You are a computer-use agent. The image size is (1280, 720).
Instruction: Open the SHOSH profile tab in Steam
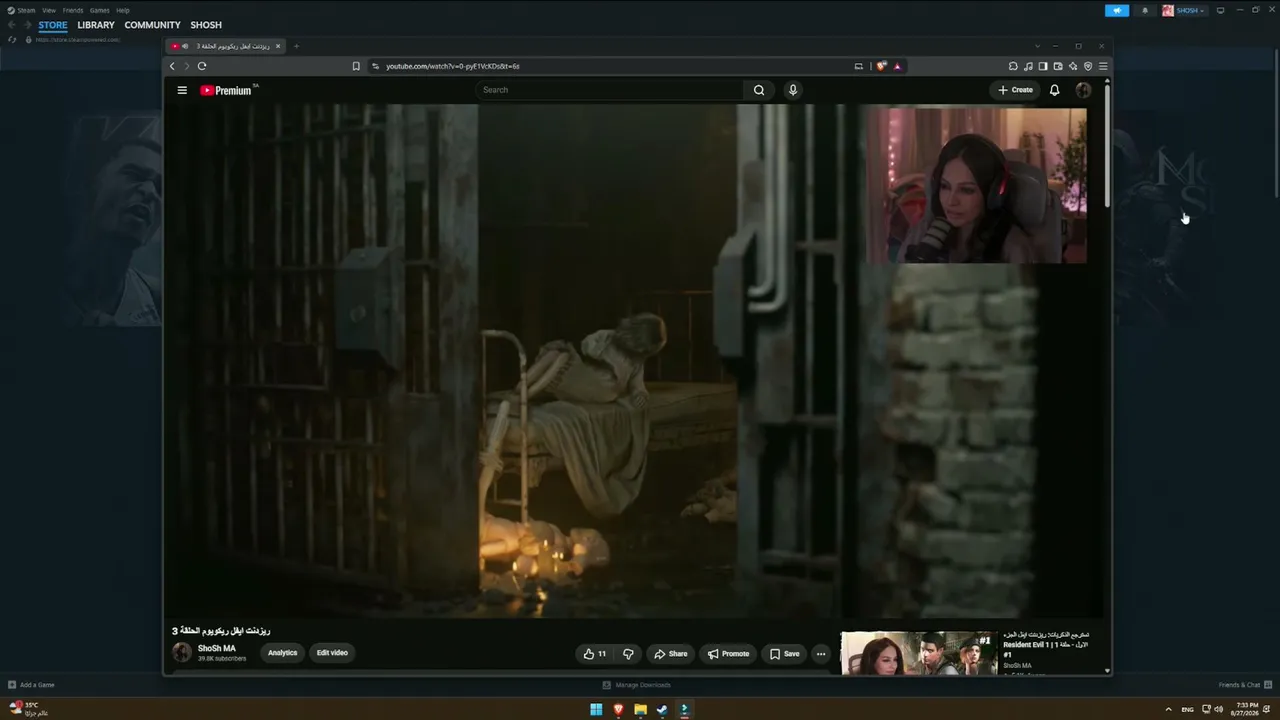pos(206,25)
